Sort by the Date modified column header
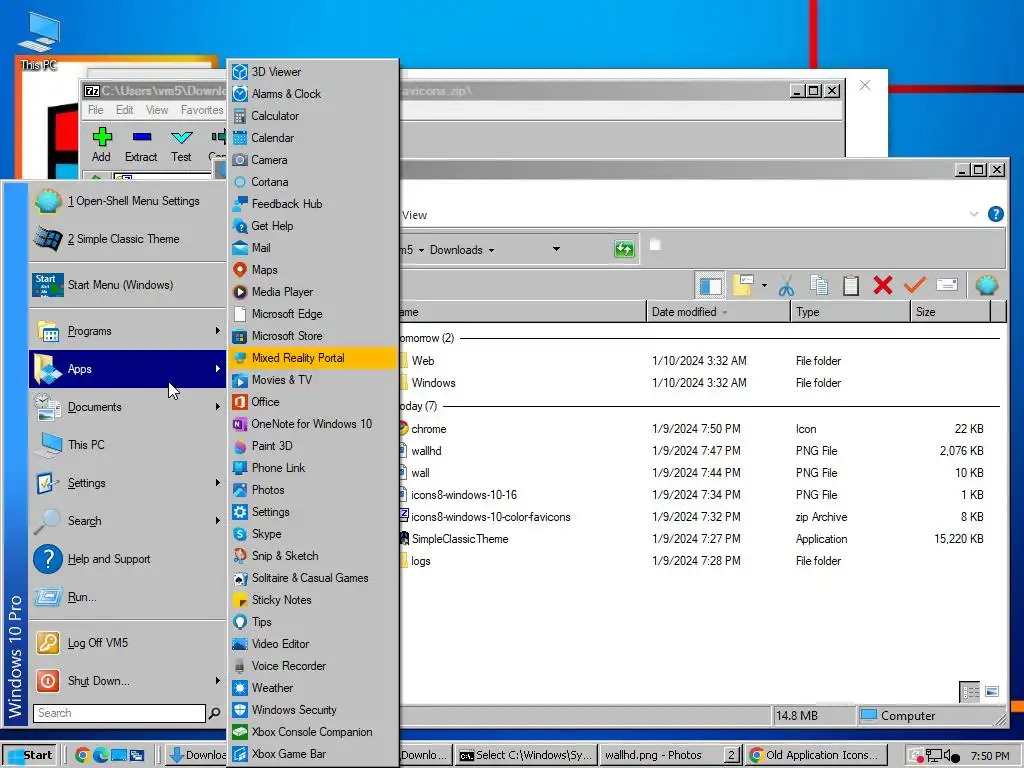1024x768 pixels. [718, 312]
